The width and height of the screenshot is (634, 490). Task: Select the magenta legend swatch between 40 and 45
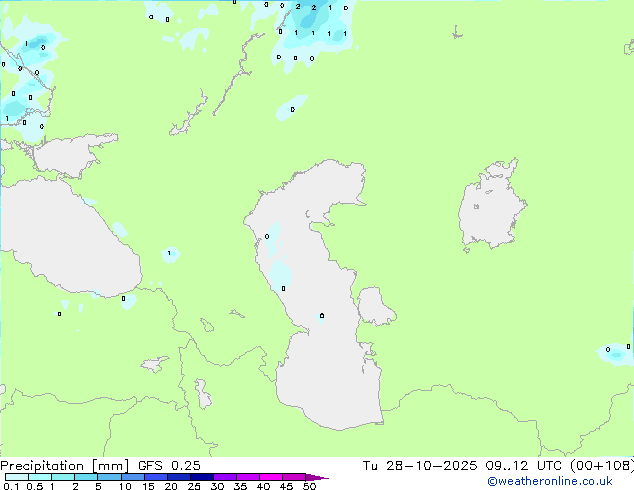click(271, 477)
